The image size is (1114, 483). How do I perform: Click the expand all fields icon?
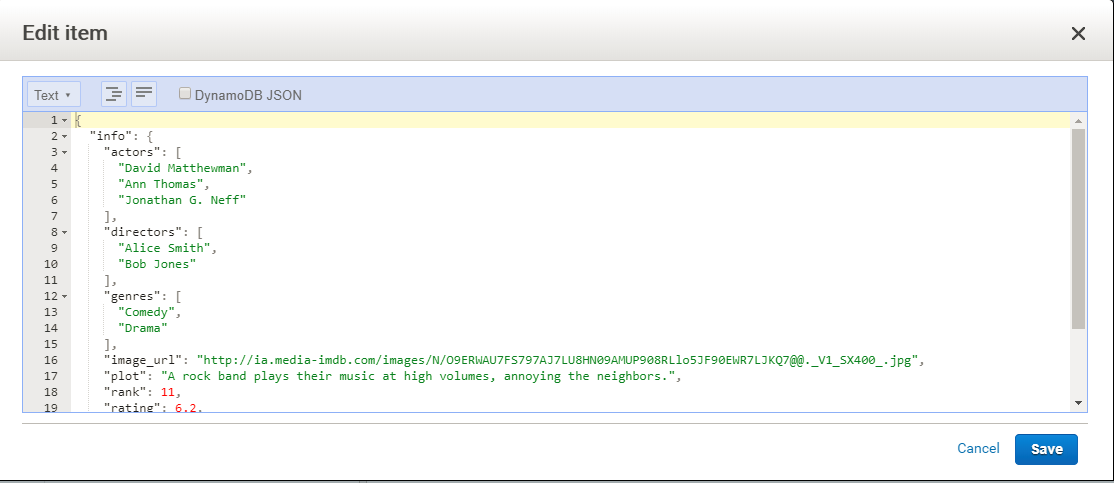click(x=114, y=95)
